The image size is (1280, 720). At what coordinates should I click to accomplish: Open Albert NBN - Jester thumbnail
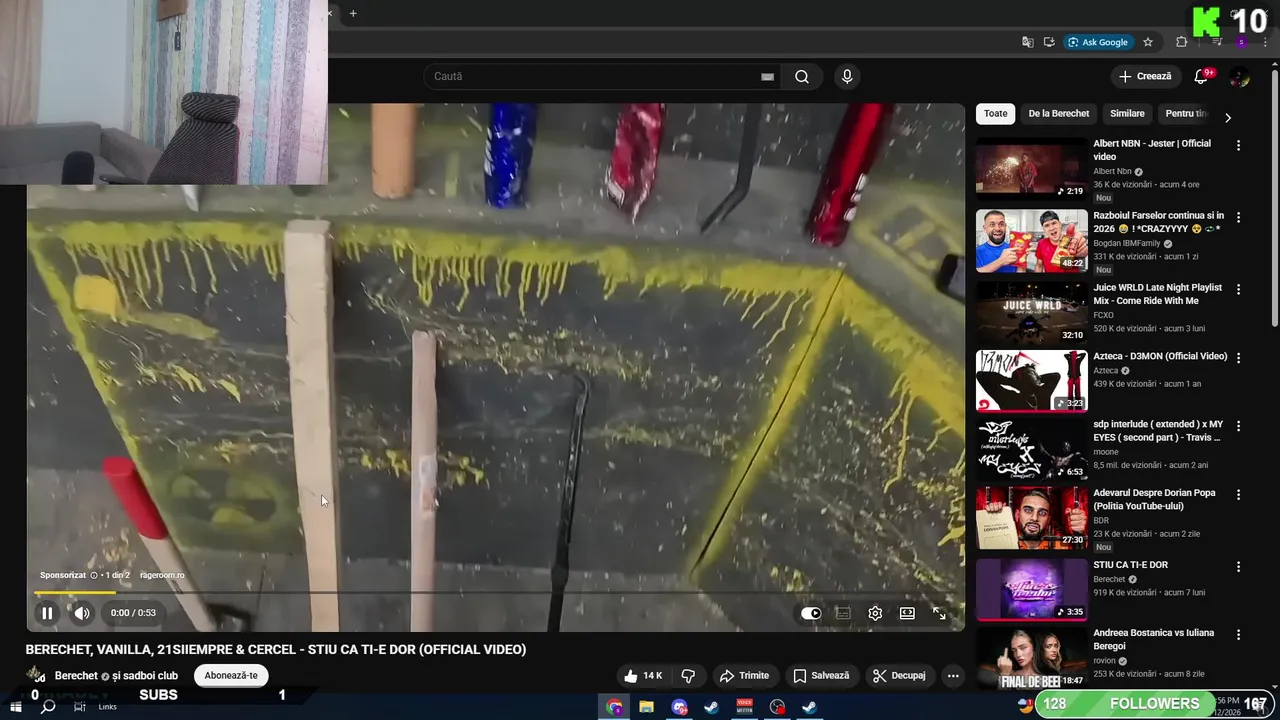[1031, 168]
